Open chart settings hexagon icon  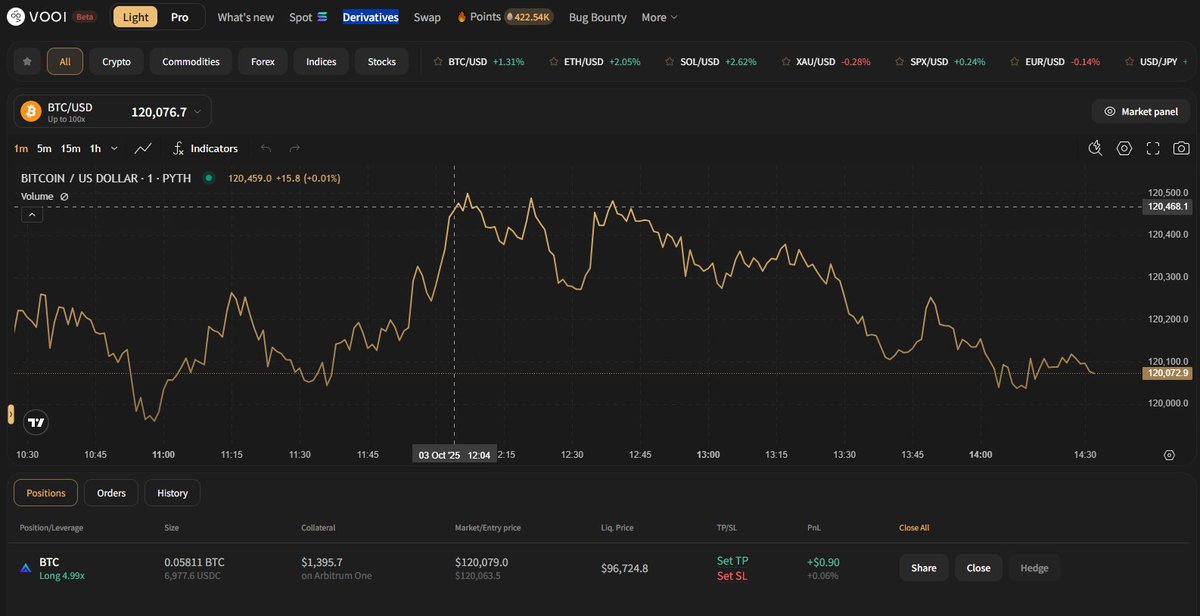1124,148
